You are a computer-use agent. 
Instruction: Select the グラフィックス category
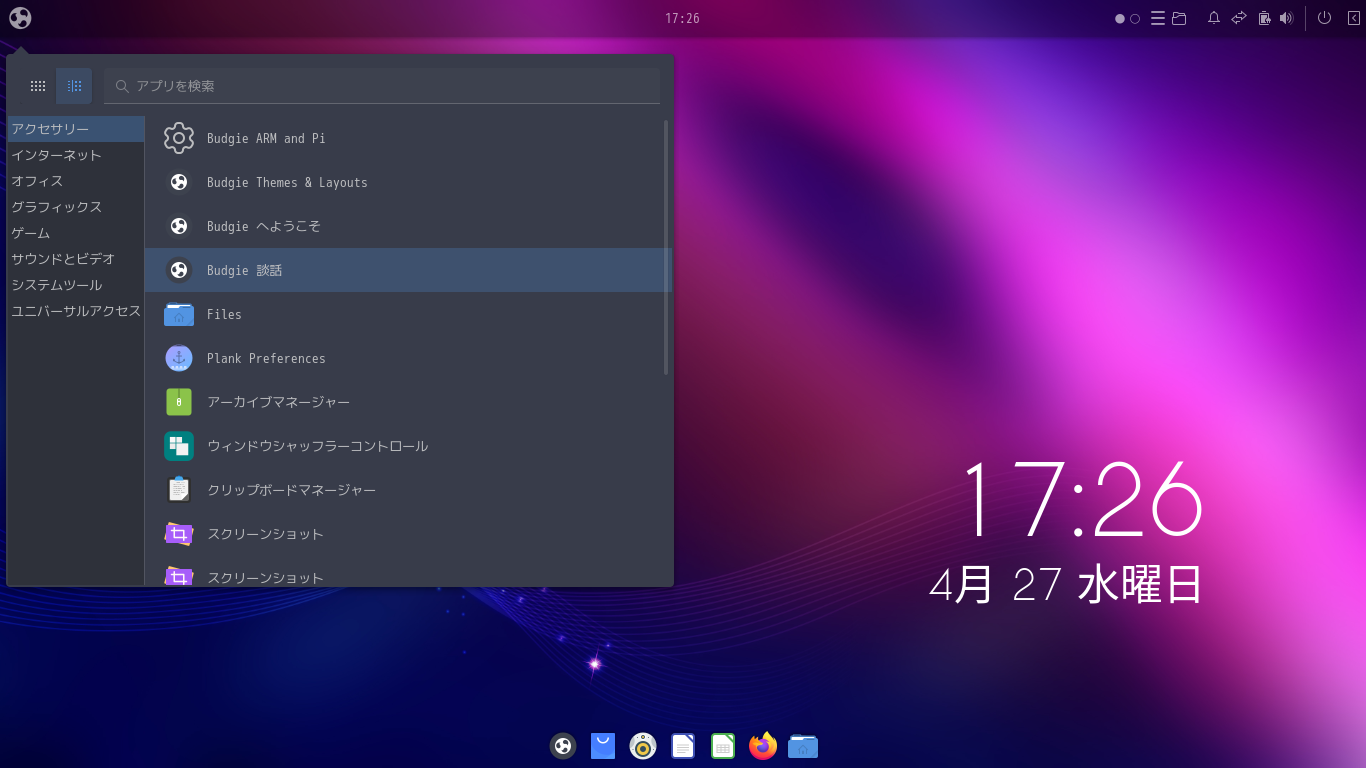76,207
